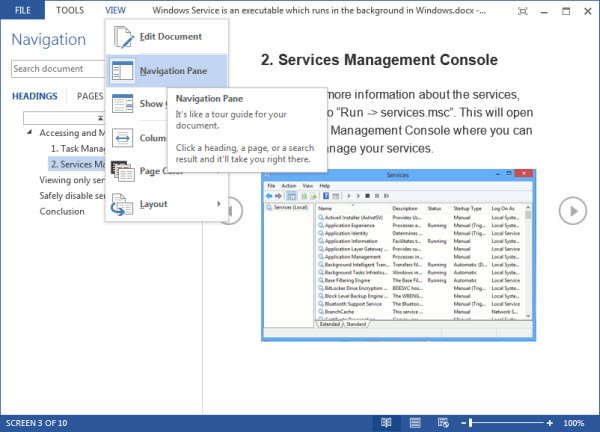600x432 pixels.
Task: Open the FILE tab
Action: pyautogui.click(x=21, y=10)
